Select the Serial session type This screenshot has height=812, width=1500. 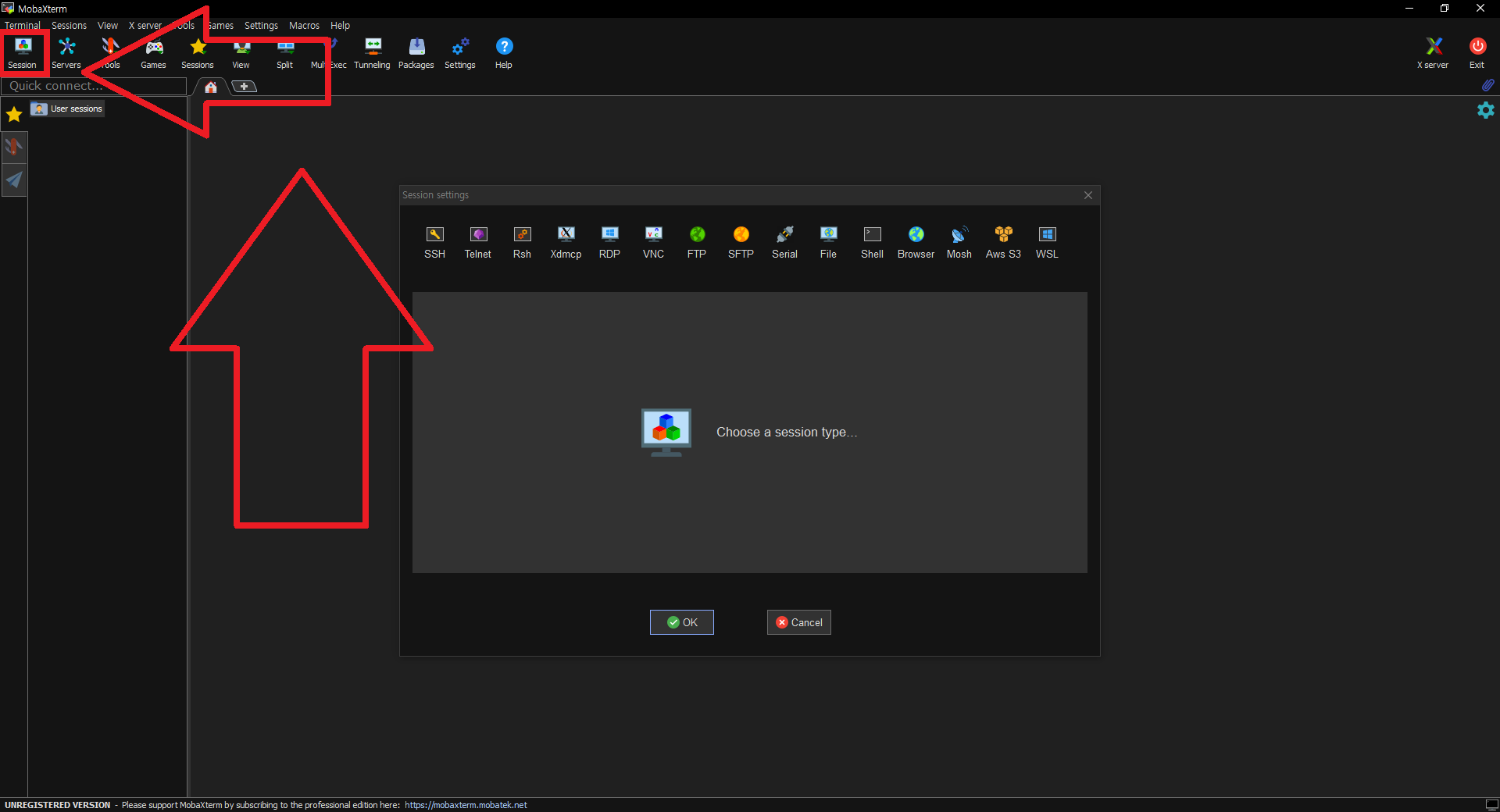pos(784,243)
